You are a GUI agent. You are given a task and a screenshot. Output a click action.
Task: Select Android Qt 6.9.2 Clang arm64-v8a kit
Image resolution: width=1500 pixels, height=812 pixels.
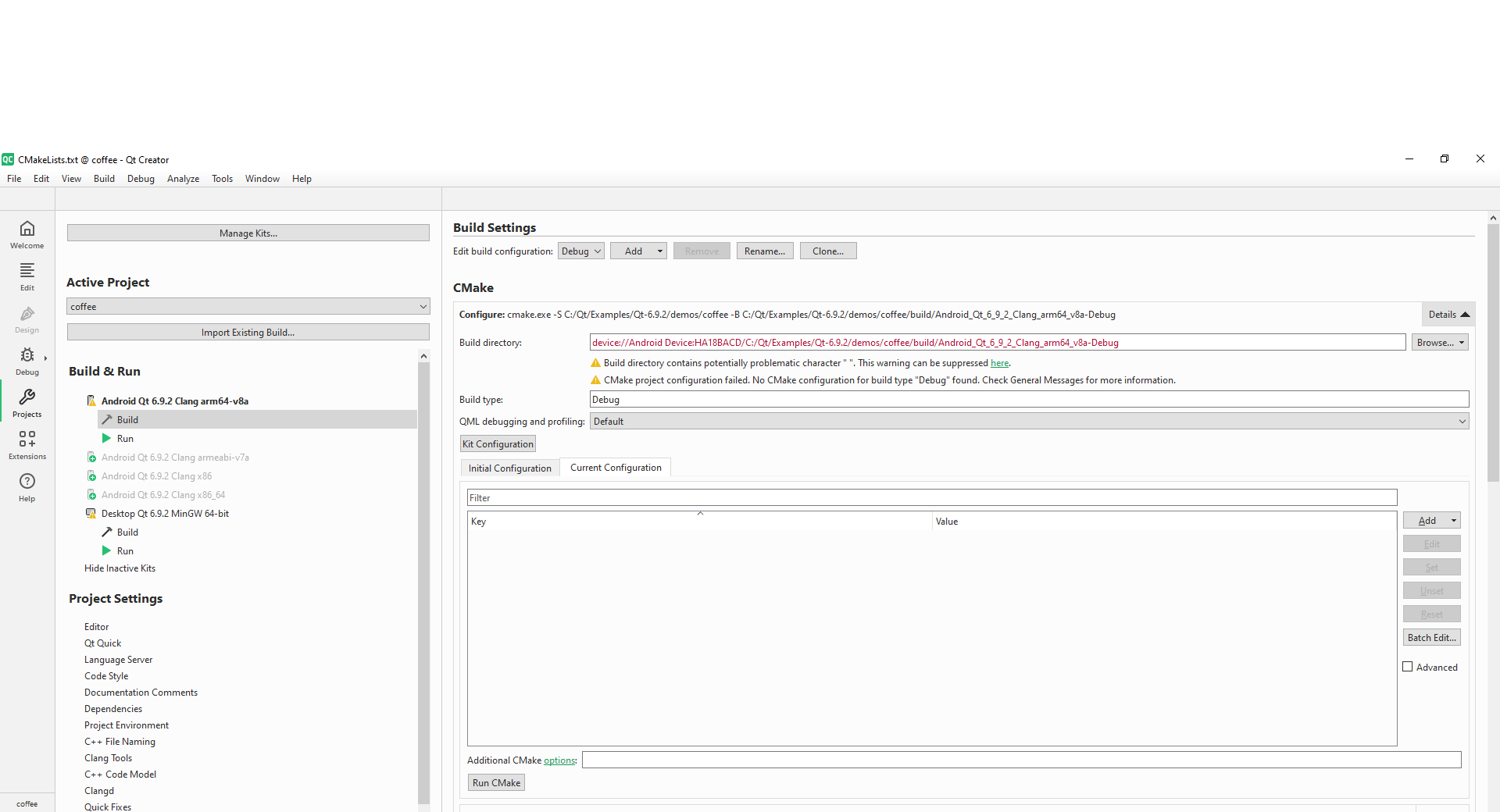tap(175, 401)
